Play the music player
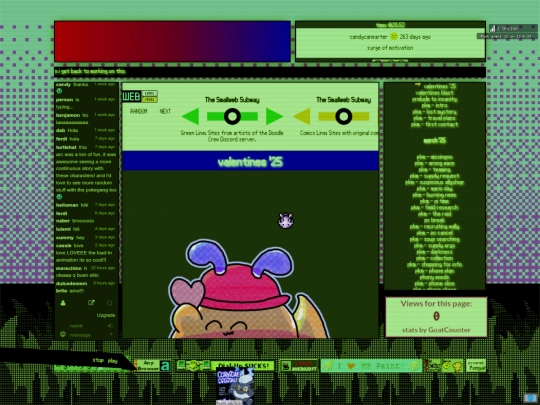 coord(113,361)
